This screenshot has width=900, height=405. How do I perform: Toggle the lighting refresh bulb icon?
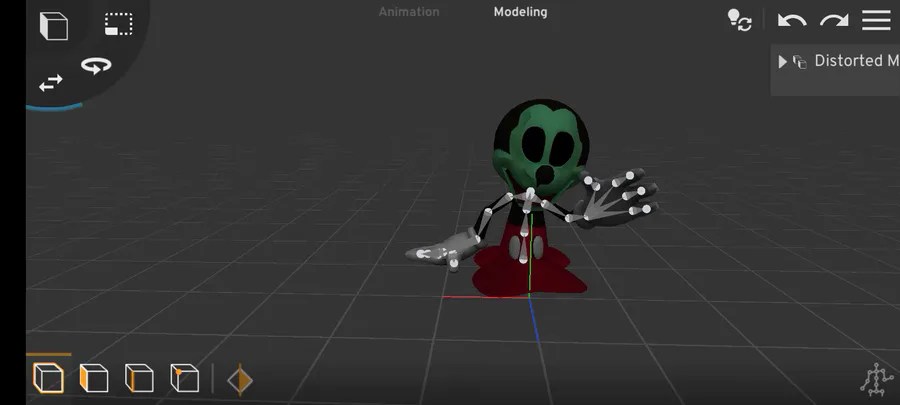pyautogui.click(x=739, y=20)
